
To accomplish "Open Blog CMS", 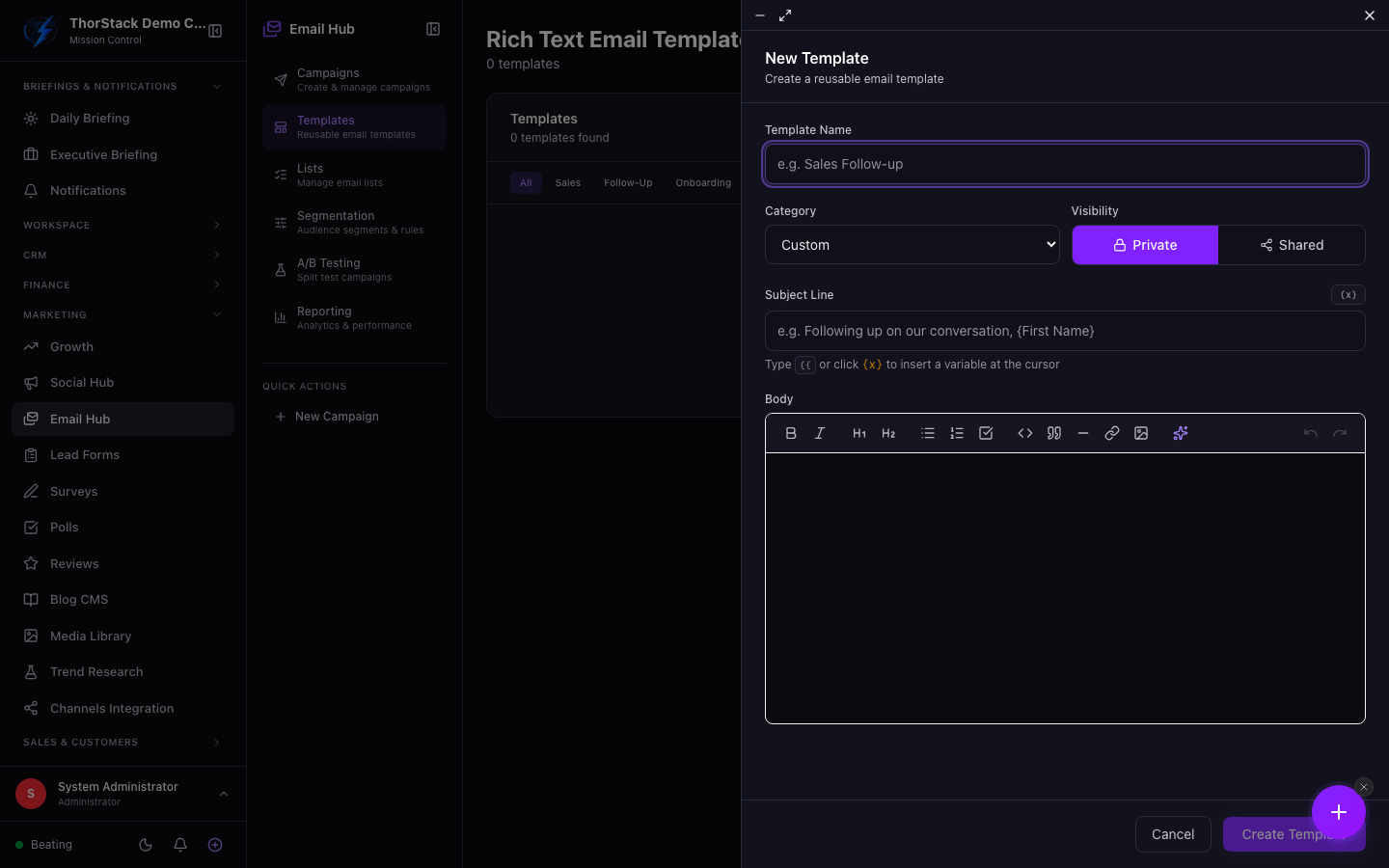I will [x=123, y=600].
